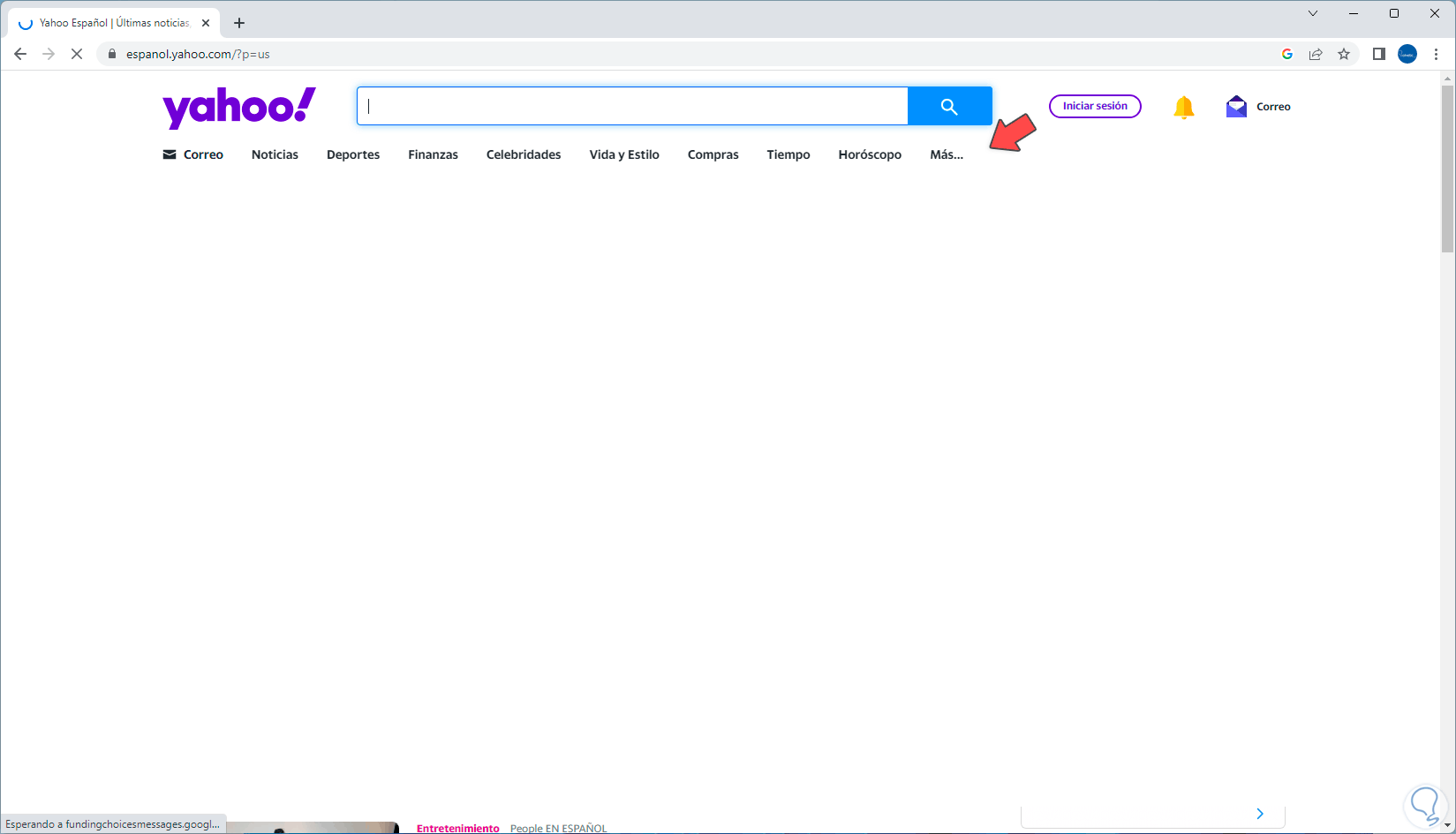Click the Google icon in address bar
The height and width of the screenshot is (834, 1456).
pyautogui.click(x=1287, y=54)
